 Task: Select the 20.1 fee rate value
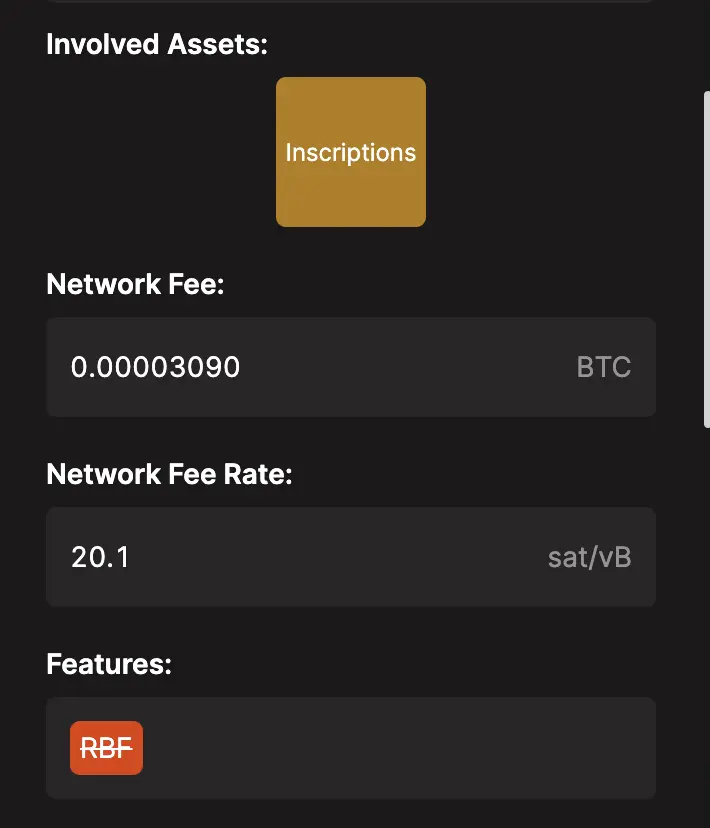pyautogui.click(x=100, y=557)
